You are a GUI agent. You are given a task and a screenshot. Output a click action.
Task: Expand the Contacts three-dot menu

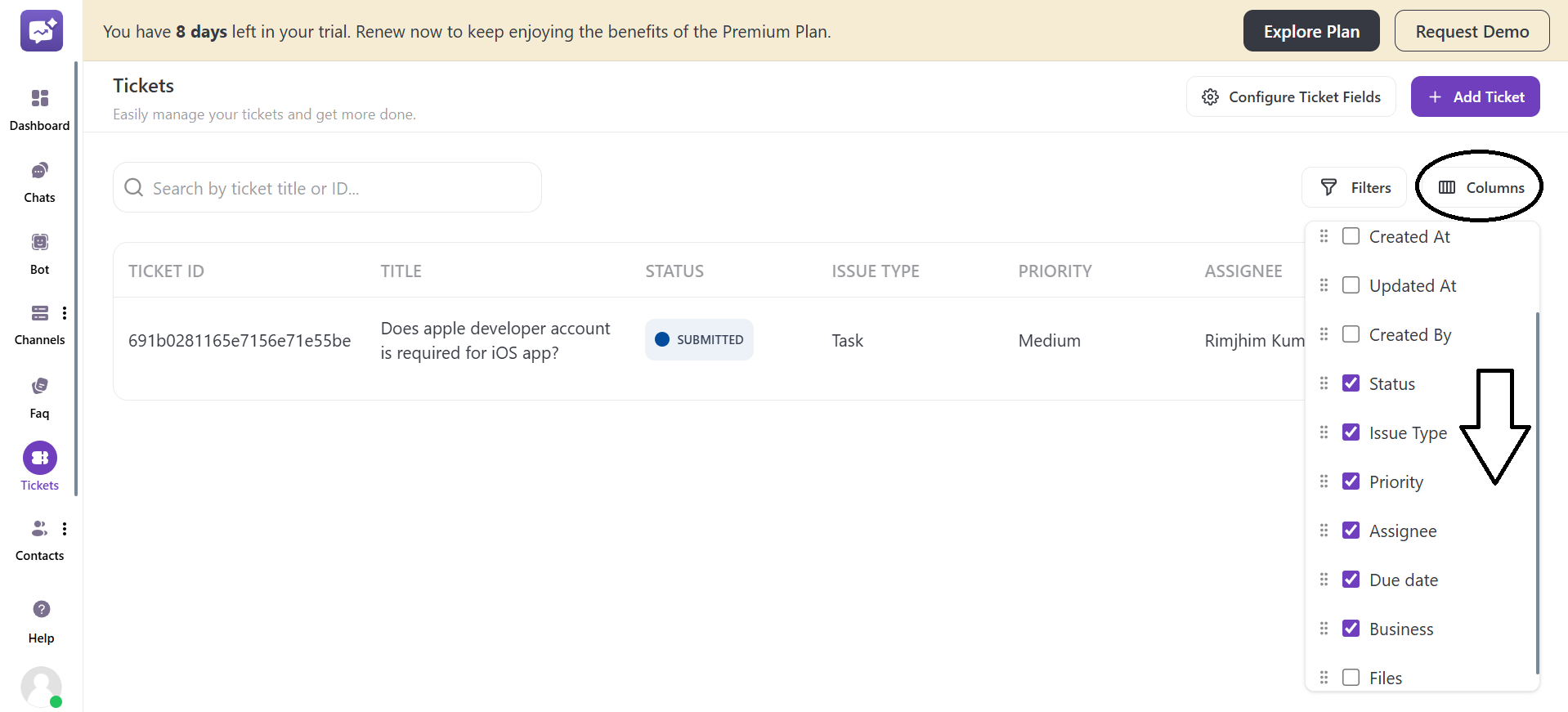pos(65,529)
